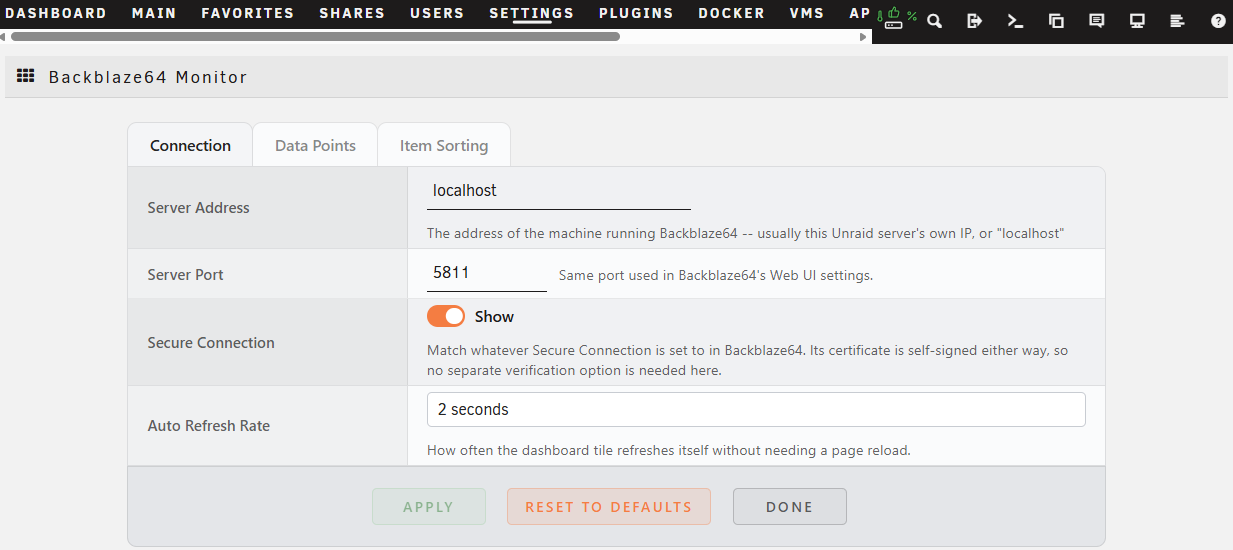Screen dimensions: 1233x550
Task: Open the log lines icon
Action: [1177, 21]
